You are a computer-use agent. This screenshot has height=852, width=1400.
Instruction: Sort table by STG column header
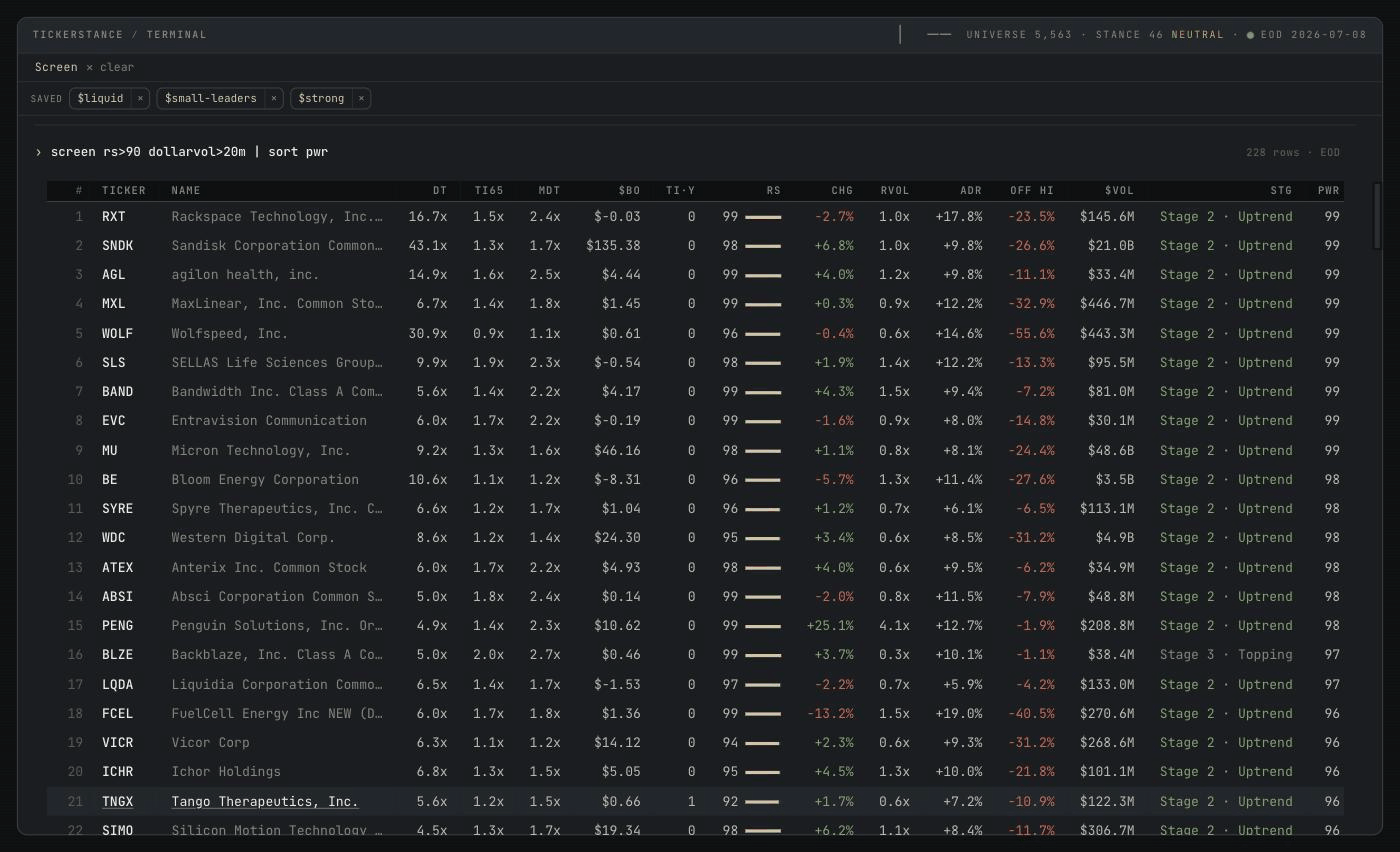tap(1281, 190)
